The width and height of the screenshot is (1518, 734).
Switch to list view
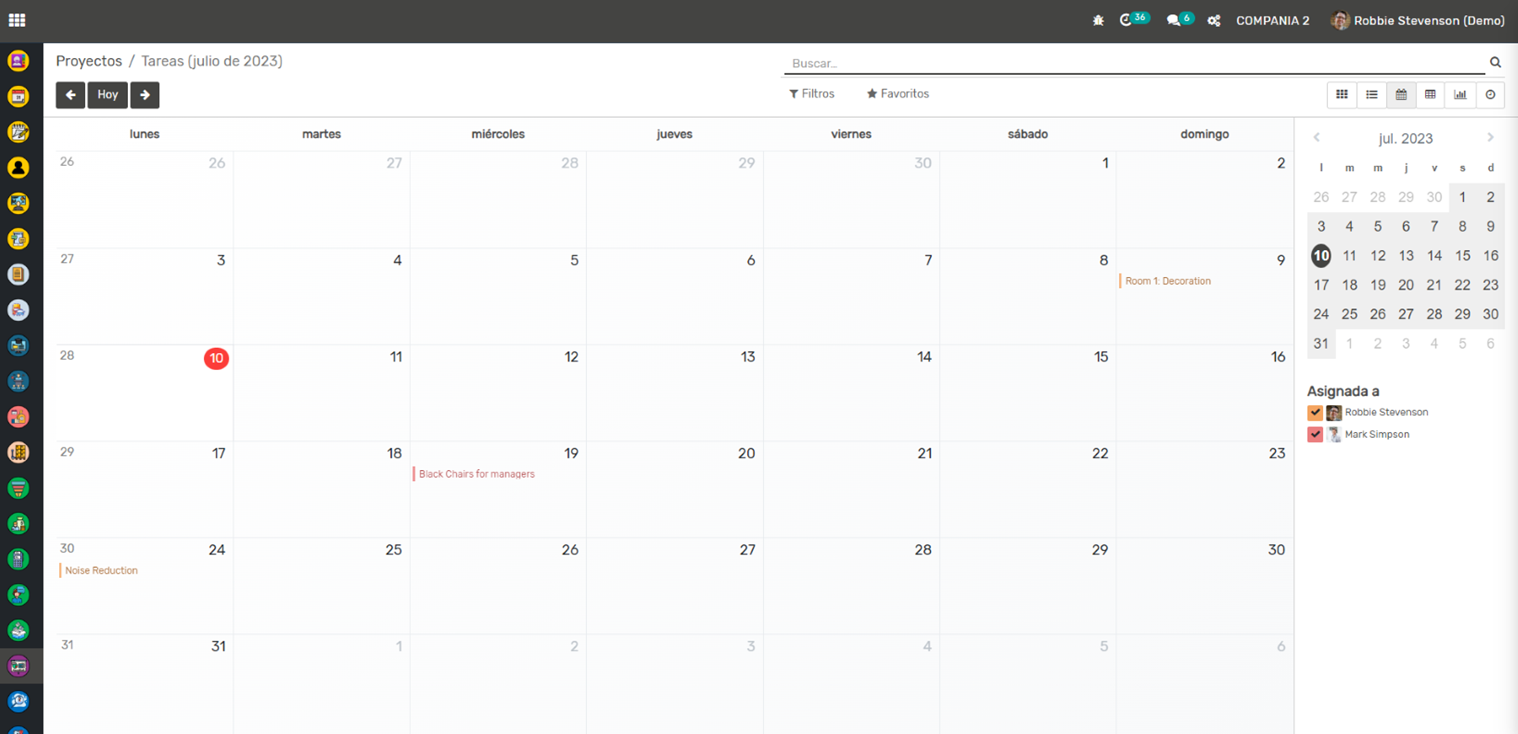(x=1372, y=95)
